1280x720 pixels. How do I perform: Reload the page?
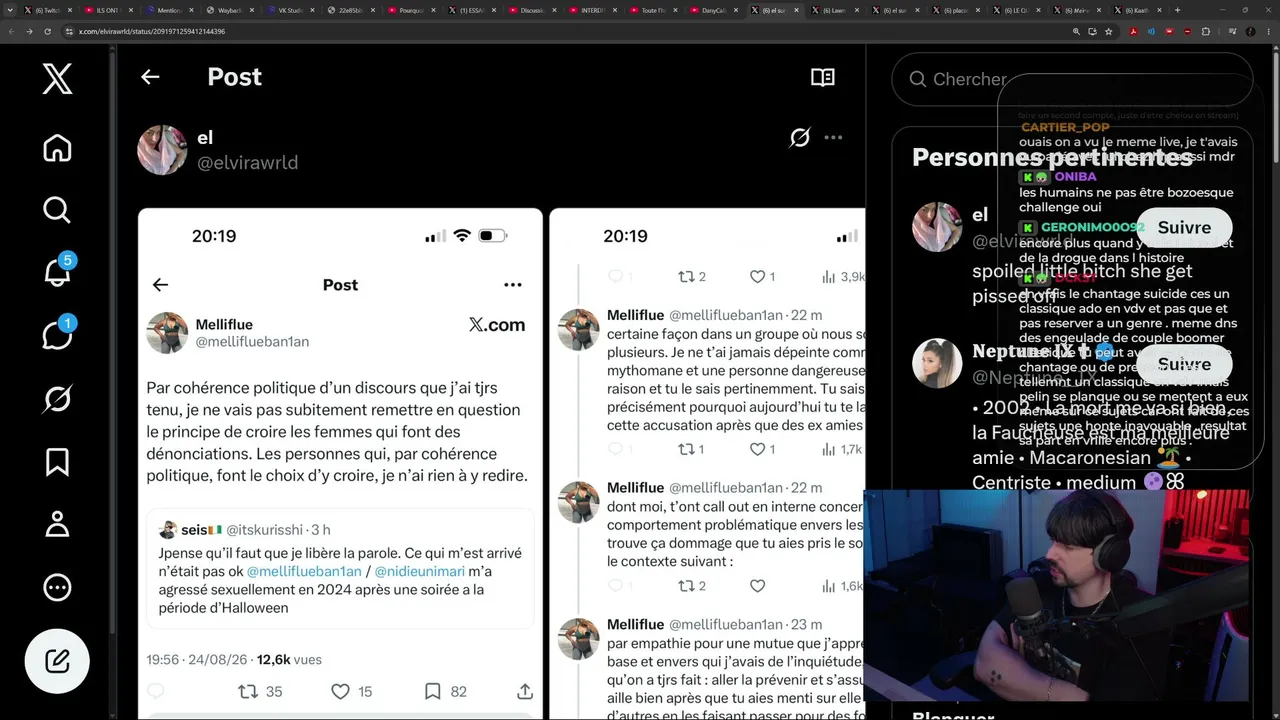point(48,32)
